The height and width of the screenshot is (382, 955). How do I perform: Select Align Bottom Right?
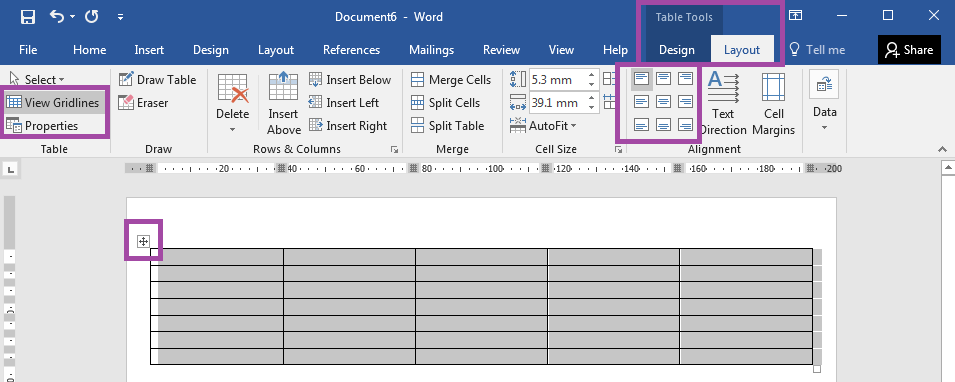point(686,125)
